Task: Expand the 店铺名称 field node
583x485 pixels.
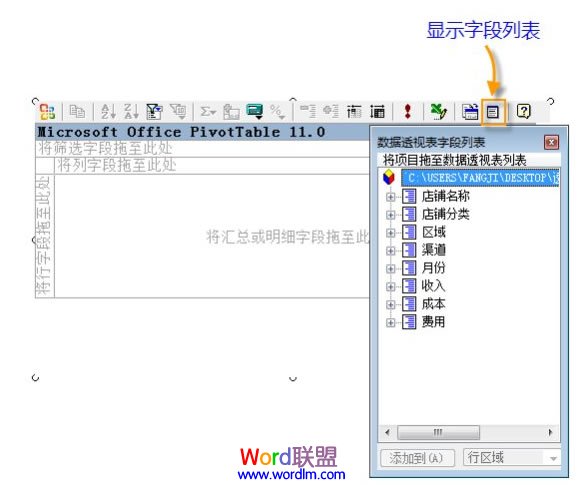Action: tap(390, 197)
